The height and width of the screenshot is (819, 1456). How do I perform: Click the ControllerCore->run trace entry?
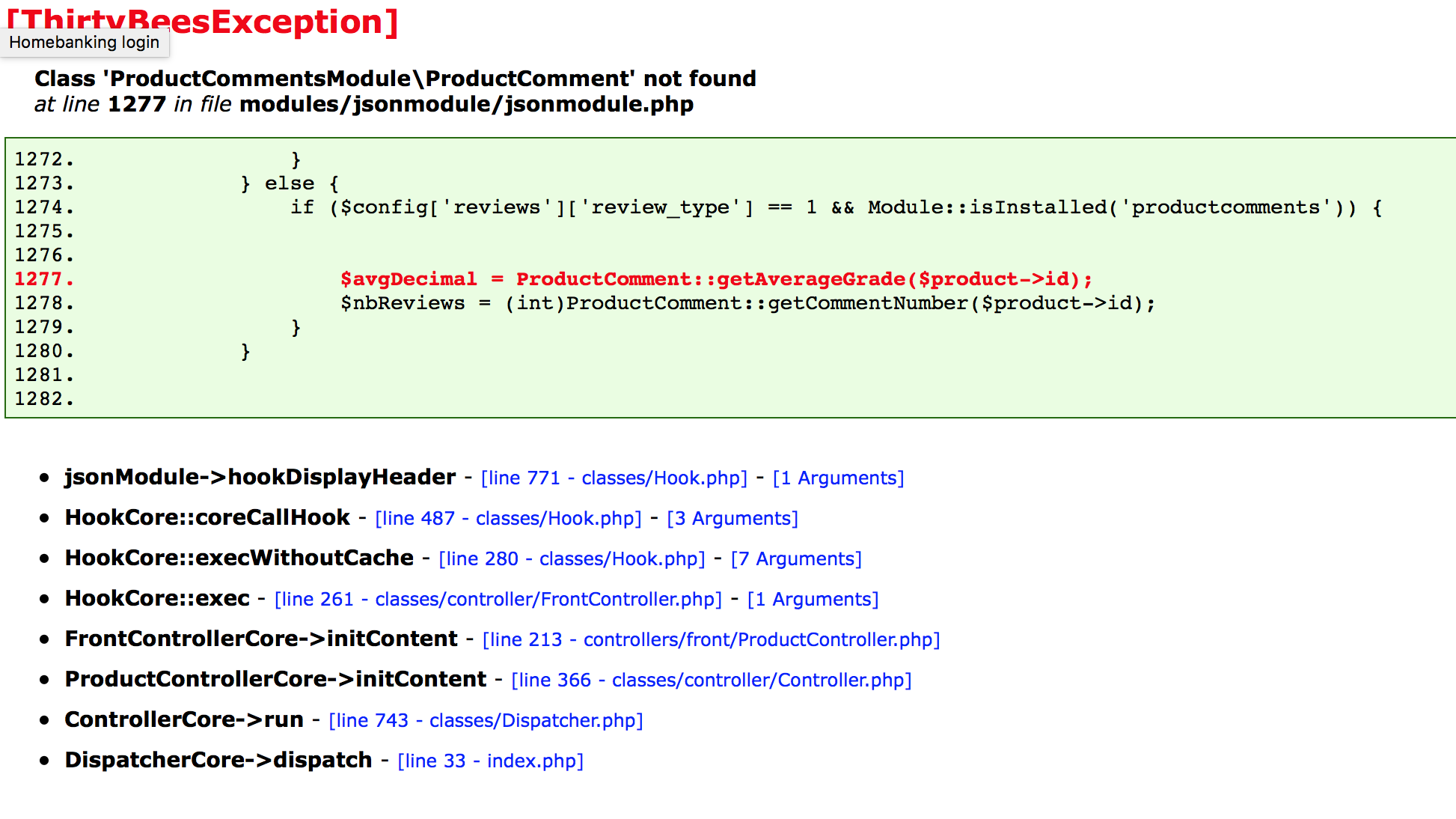(183, 719)
